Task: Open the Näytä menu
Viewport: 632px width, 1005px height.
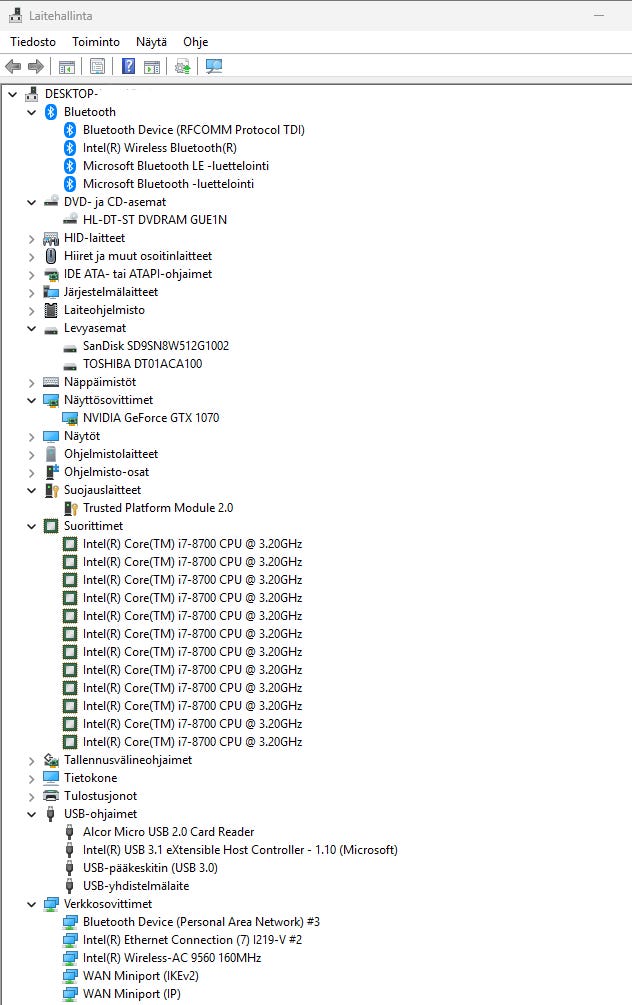Action: pos(151,42)
